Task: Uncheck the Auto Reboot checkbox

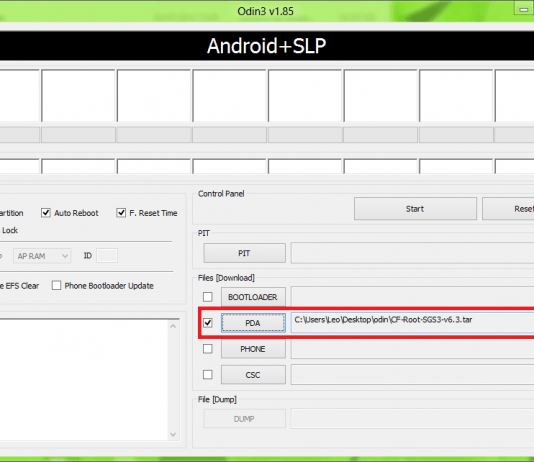Action: point(46,213)
